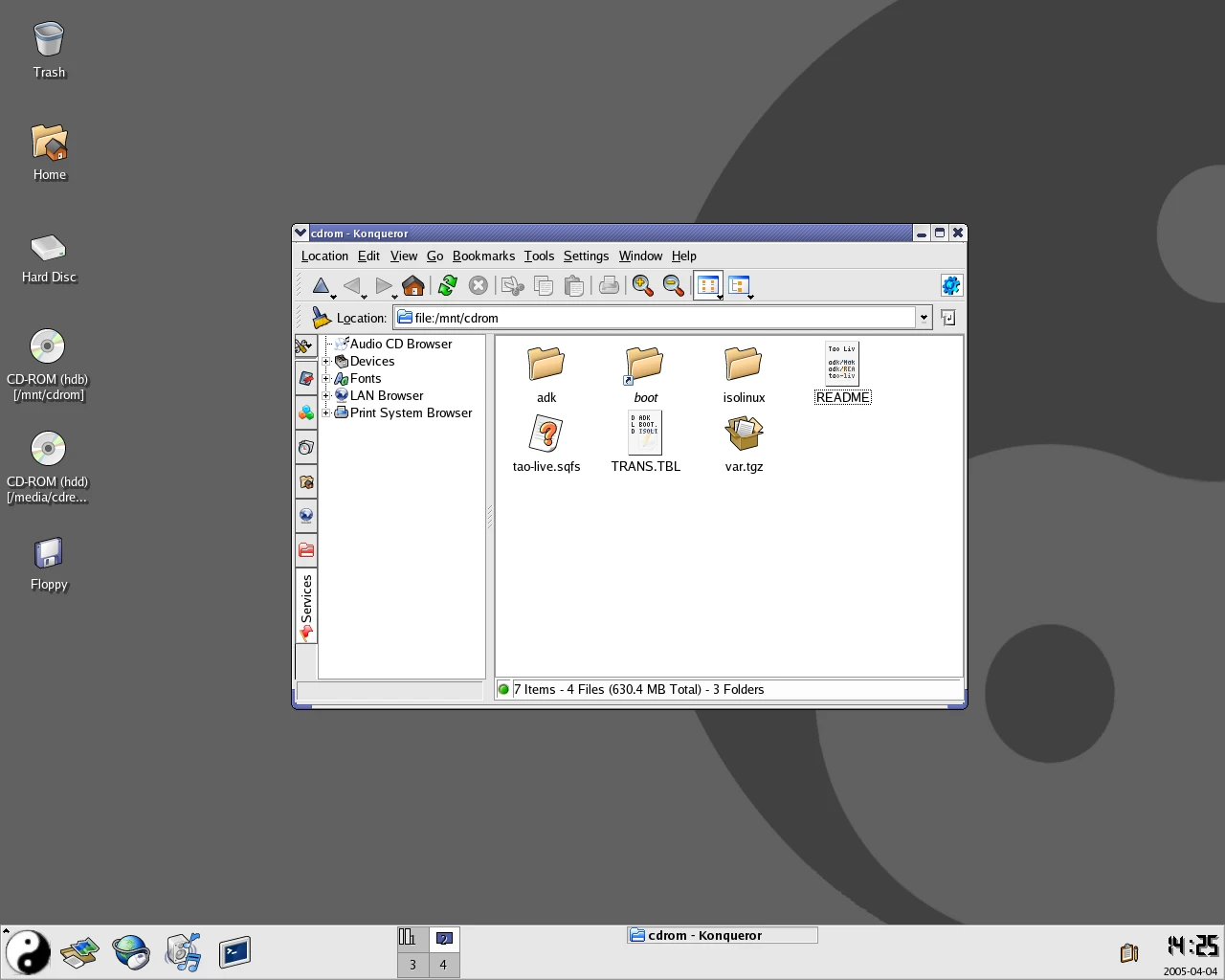The height and width of the screenshot is (980, 1225).
Task: Switch to virtual desktop 4 in pager
Action: 444,965
